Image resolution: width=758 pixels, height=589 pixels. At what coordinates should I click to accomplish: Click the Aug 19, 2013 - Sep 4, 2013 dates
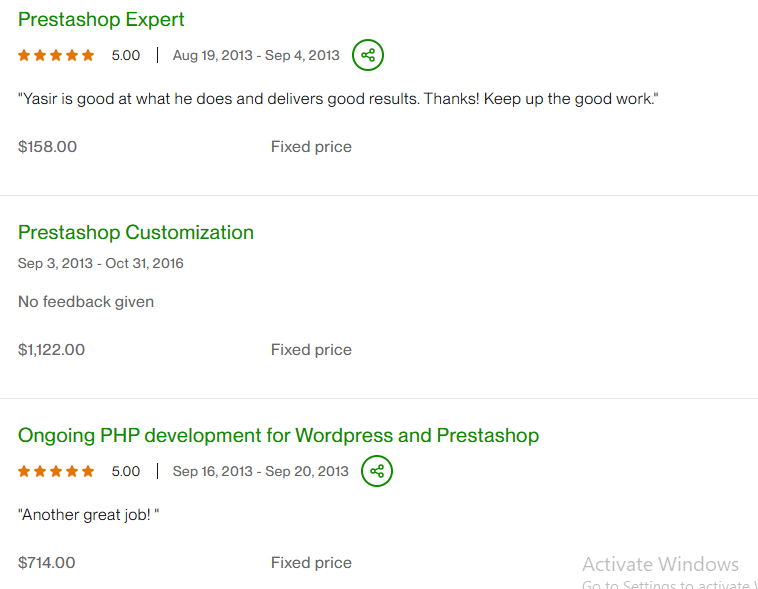click(256, 55)
